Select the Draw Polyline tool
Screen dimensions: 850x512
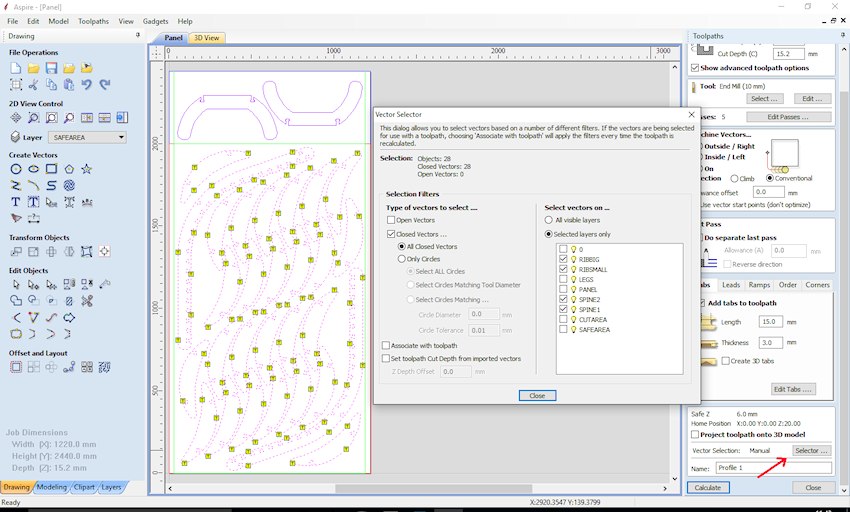[x=16, y=186]
